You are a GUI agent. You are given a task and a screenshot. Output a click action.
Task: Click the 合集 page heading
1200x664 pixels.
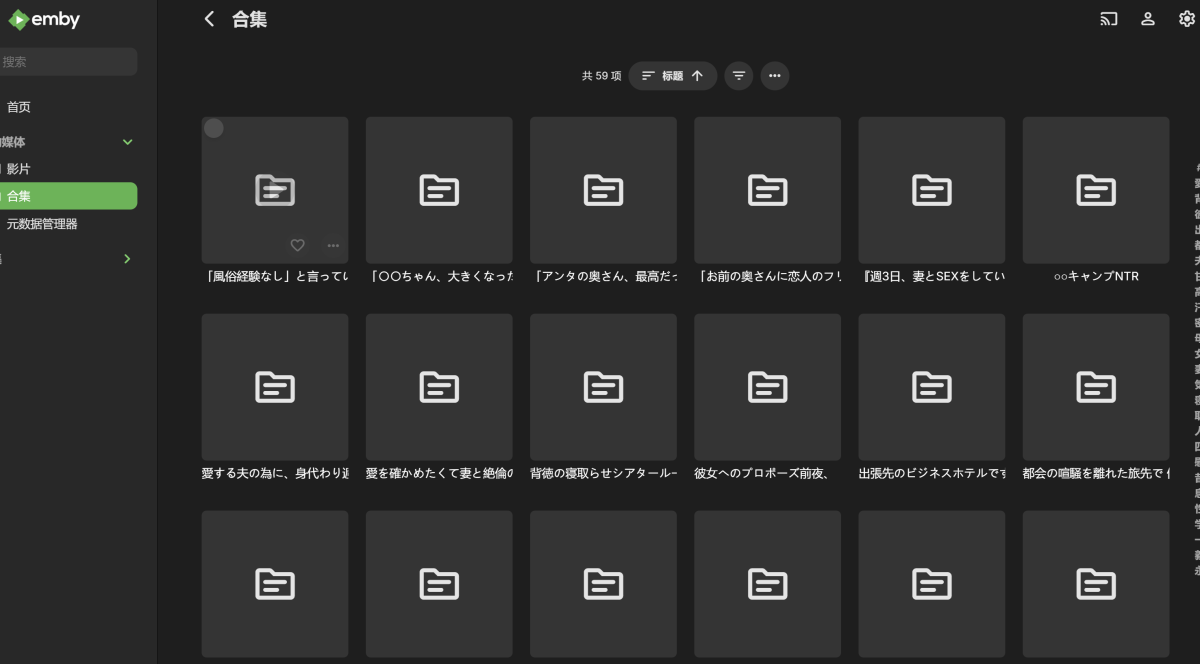coord(249,19)
